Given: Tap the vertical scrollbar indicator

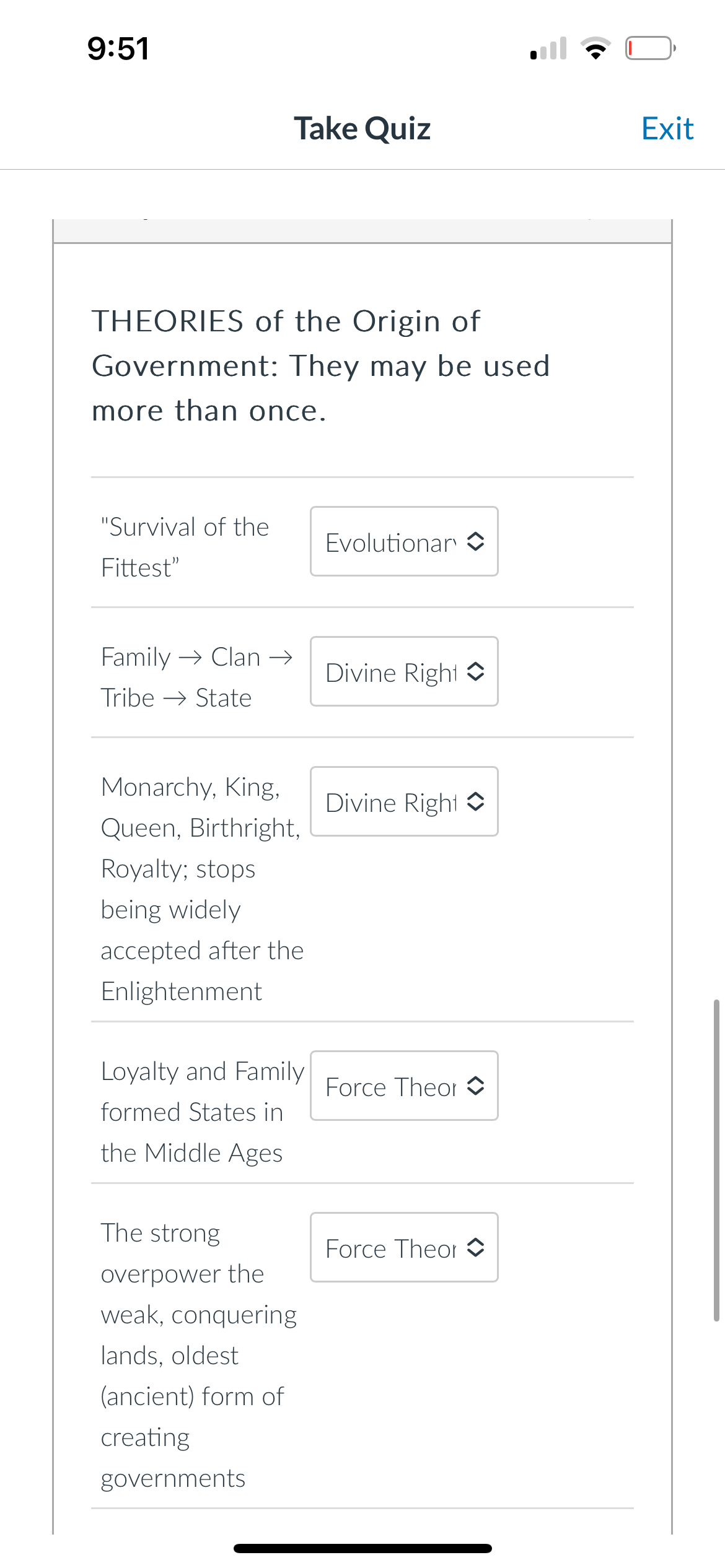Looking at the screenshot, I should [x=716, y=1161].
